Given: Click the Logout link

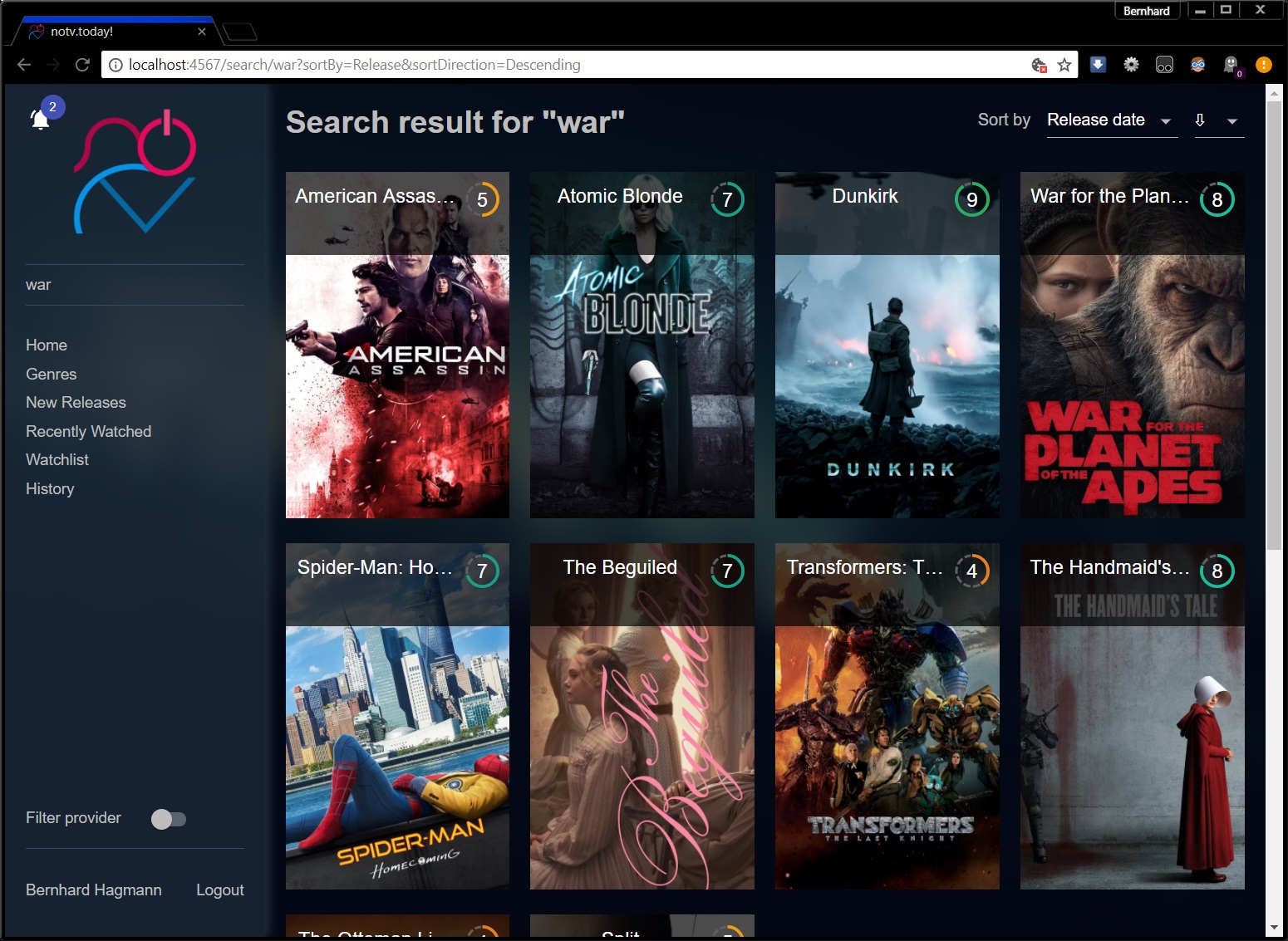Looking at the screenshot, I should click(219, 890).
